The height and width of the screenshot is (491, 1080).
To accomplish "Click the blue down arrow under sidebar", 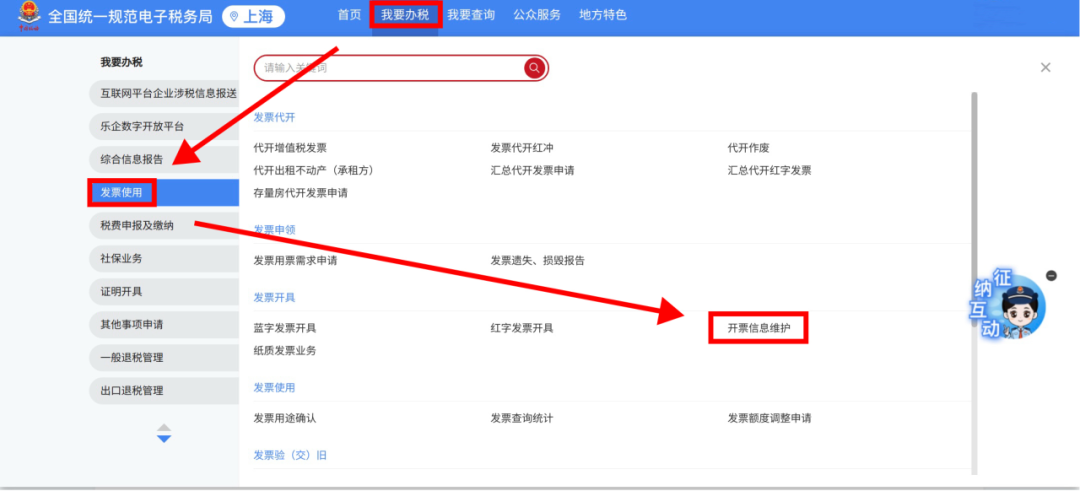I will tap(164, 439).
